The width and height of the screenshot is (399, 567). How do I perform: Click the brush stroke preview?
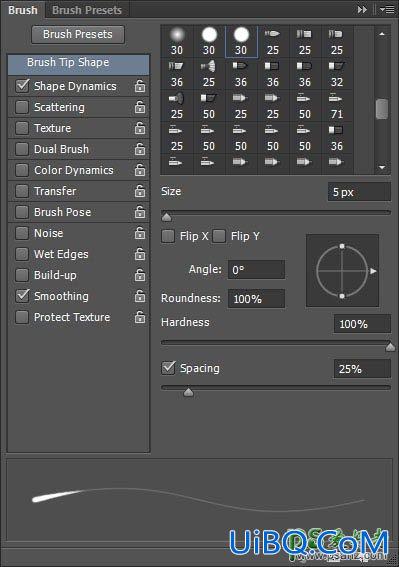(199, 500)
